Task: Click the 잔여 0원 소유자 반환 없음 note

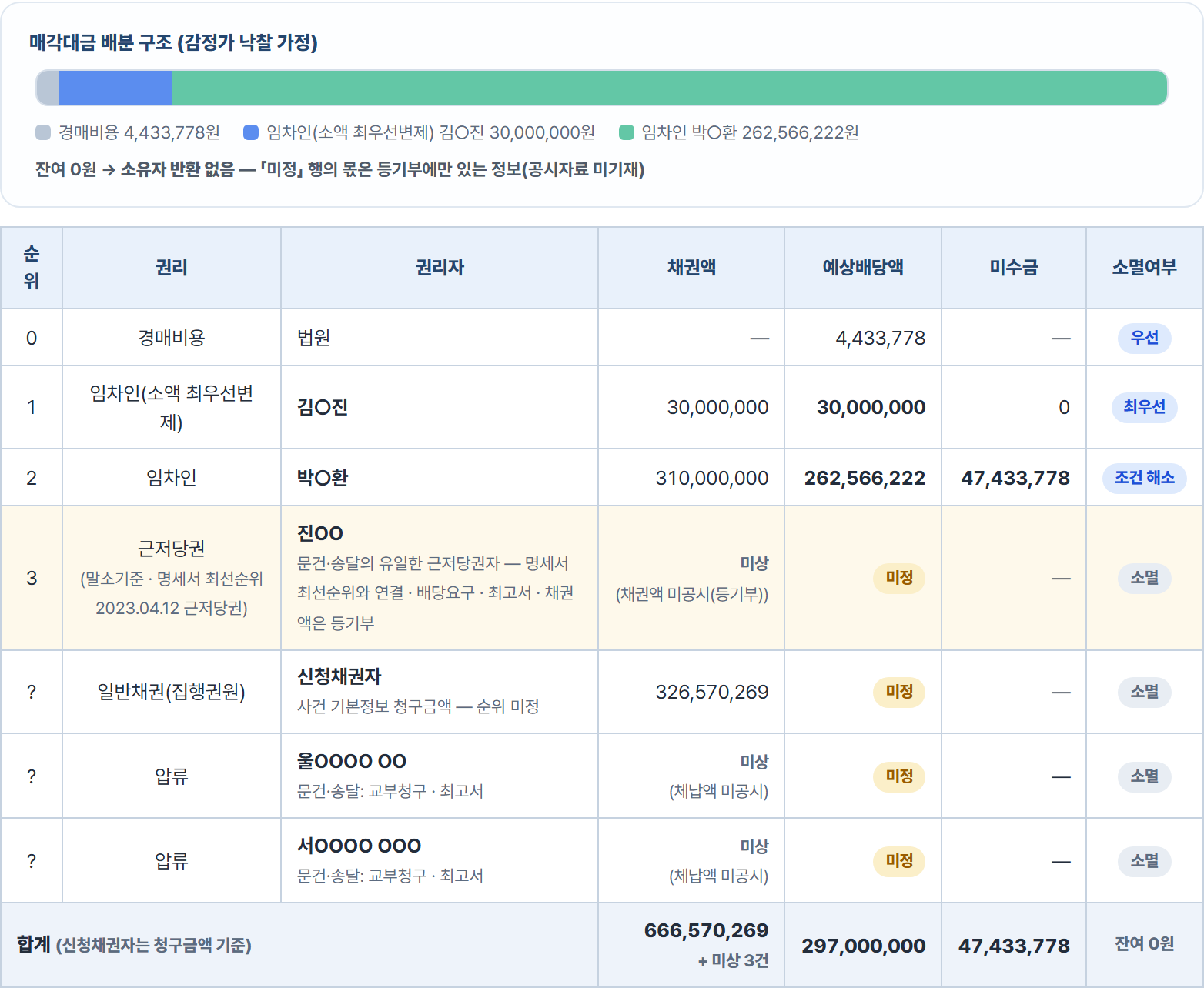Action: pos(339,169)
